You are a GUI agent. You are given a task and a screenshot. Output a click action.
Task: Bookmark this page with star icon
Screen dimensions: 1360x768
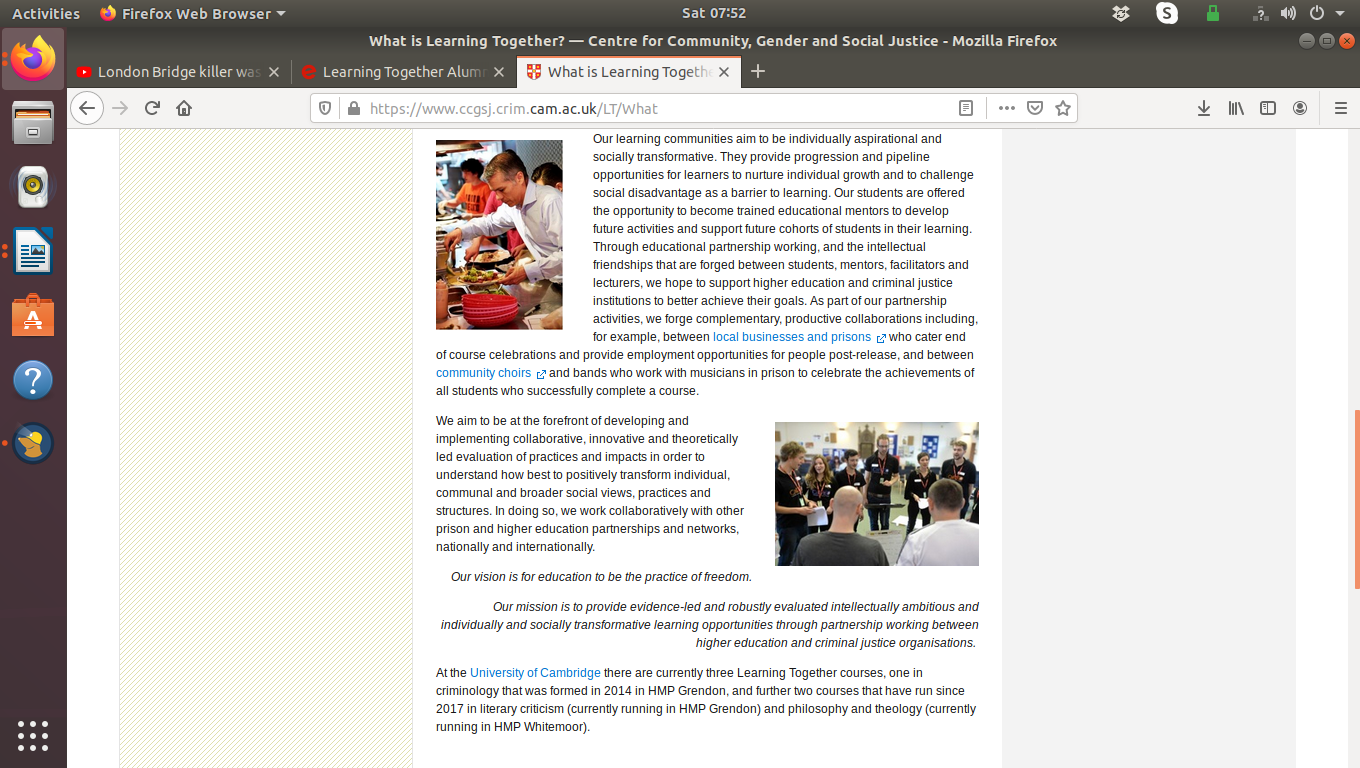[1063, 108]
